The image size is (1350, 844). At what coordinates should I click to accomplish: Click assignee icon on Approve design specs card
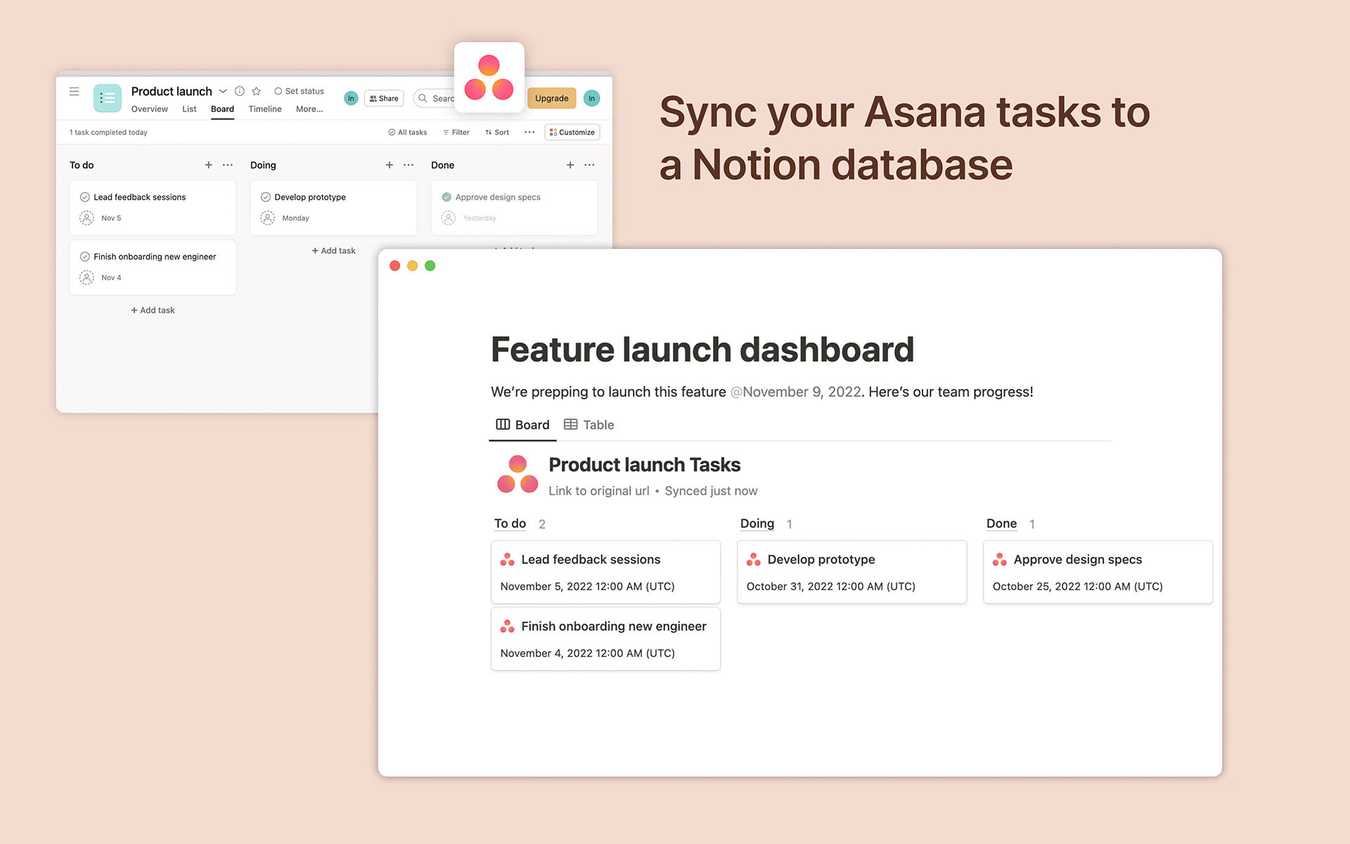pos(449,218)
